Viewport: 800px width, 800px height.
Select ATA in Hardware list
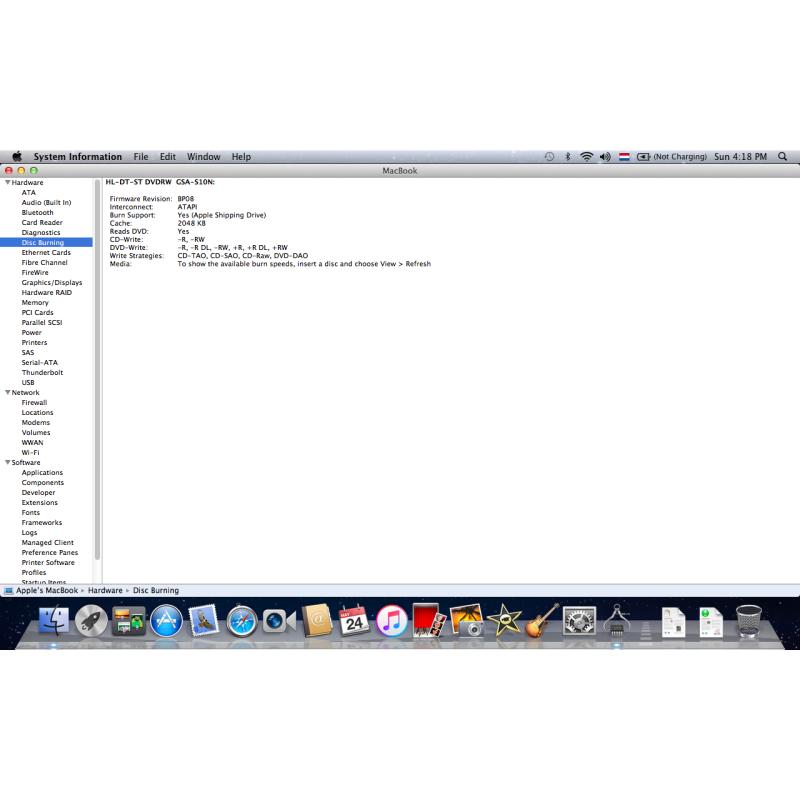[x=29, y=192]
